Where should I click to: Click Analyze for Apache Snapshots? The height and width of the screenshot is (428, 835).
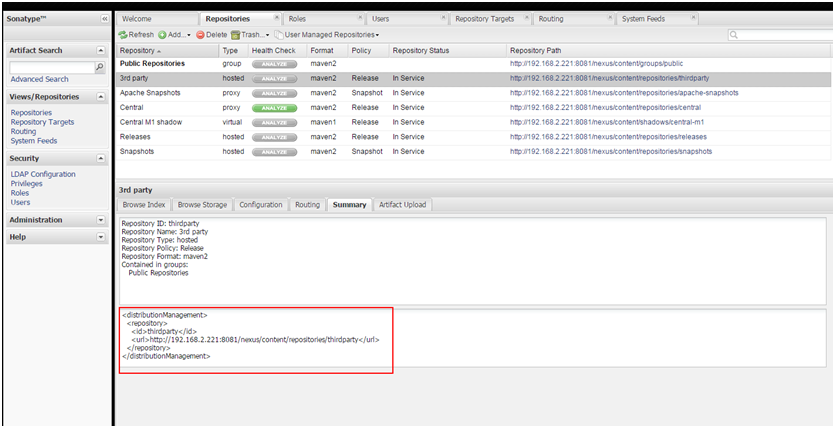pos(274,93)
